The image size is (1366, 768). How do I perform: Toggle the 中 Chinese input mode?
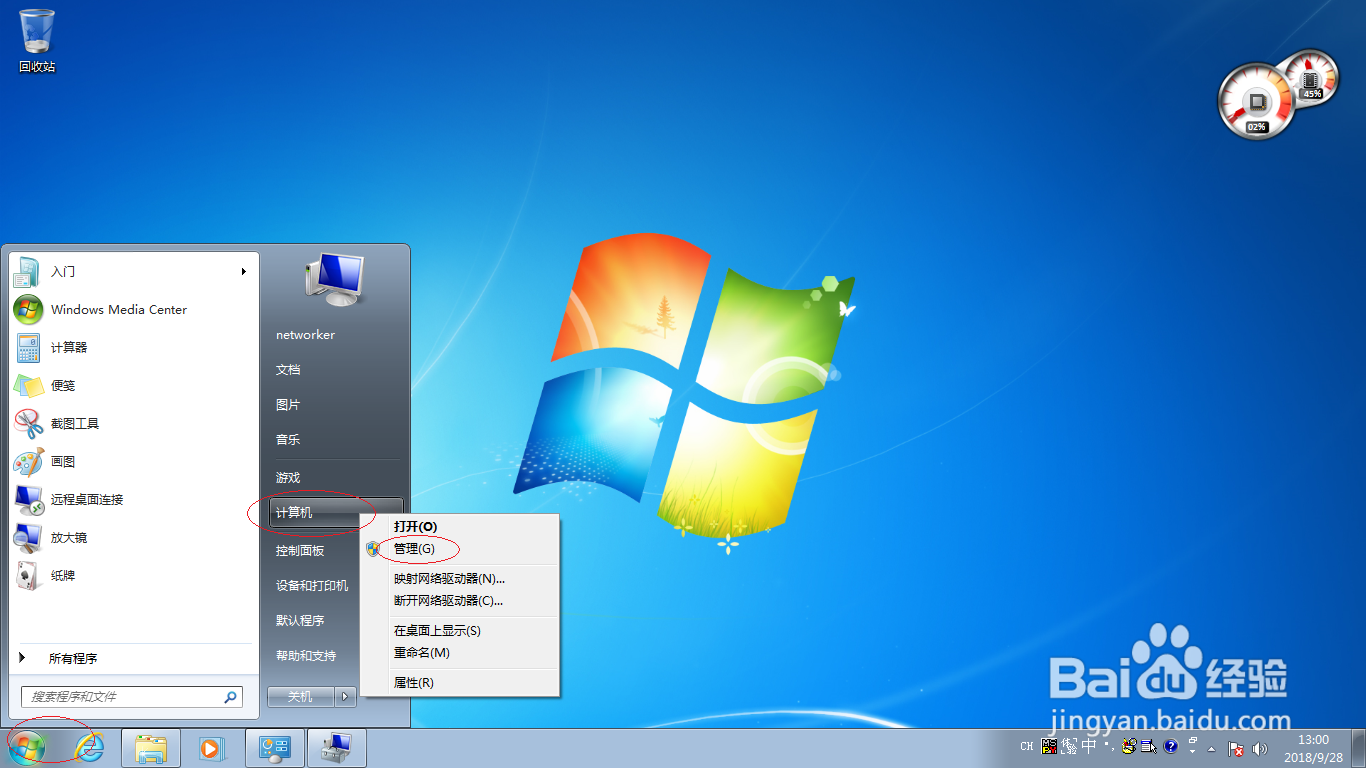pyautogui.click(x=1089, y=746)
